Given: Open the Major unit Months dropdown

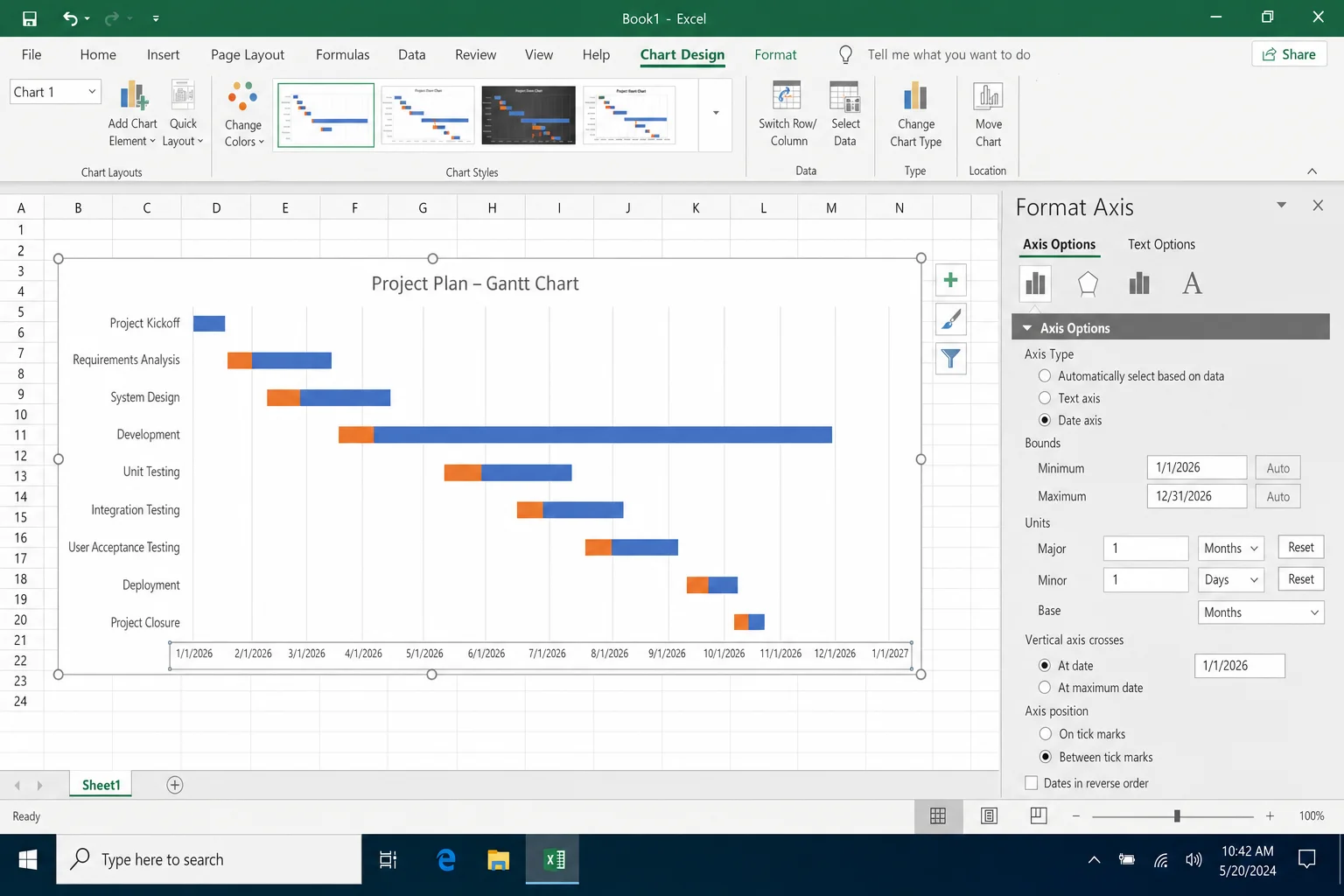Looking at the screenshot, I should click(1230, 548).
